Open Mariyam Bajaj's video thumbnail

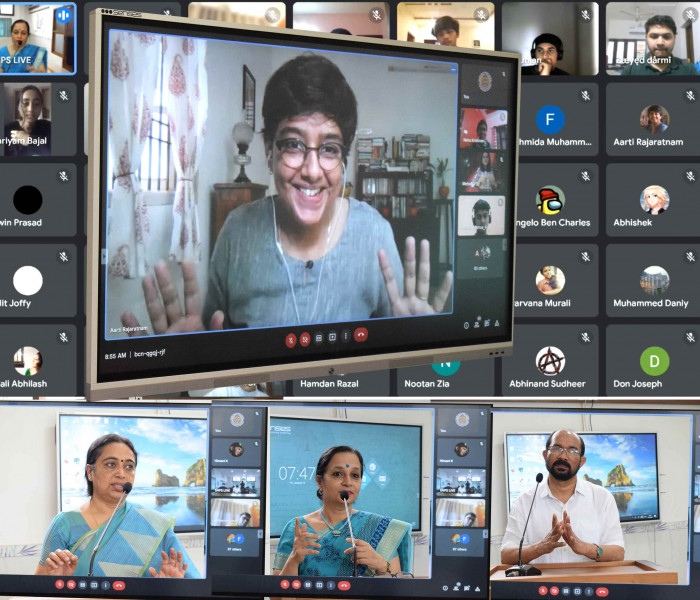(27, 119)
